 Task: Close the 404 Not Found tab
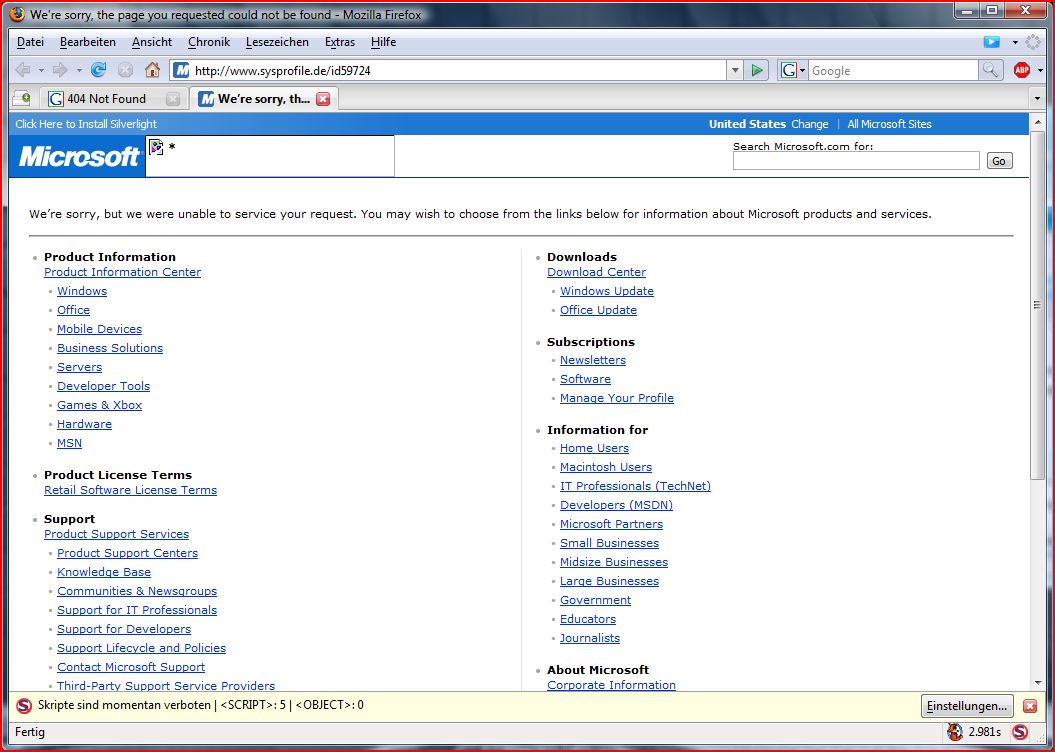[x=172, y=99]
